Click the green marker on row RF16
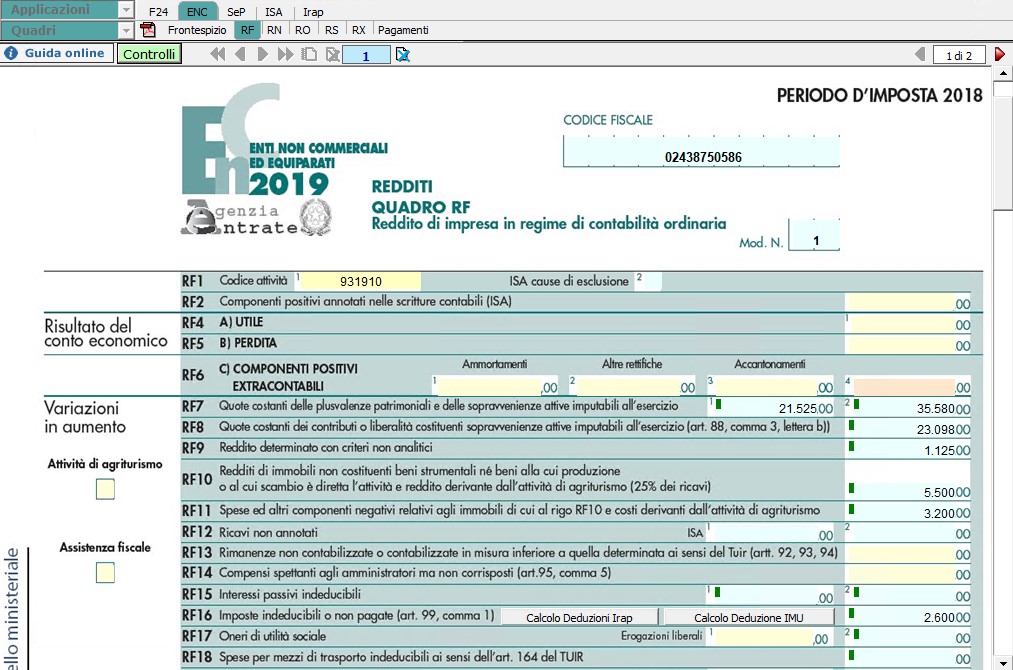This screenshot has height=670, width=1013. 851,612
